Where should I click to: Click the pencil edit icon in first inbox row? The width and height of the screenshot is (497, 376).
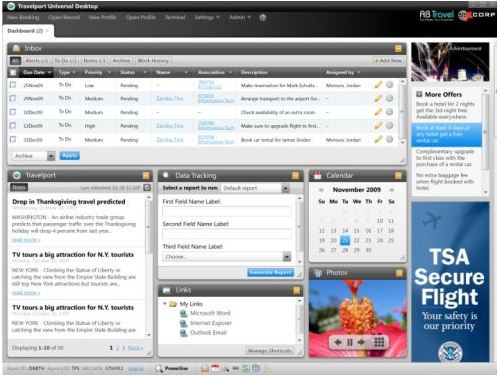(378, 85)
